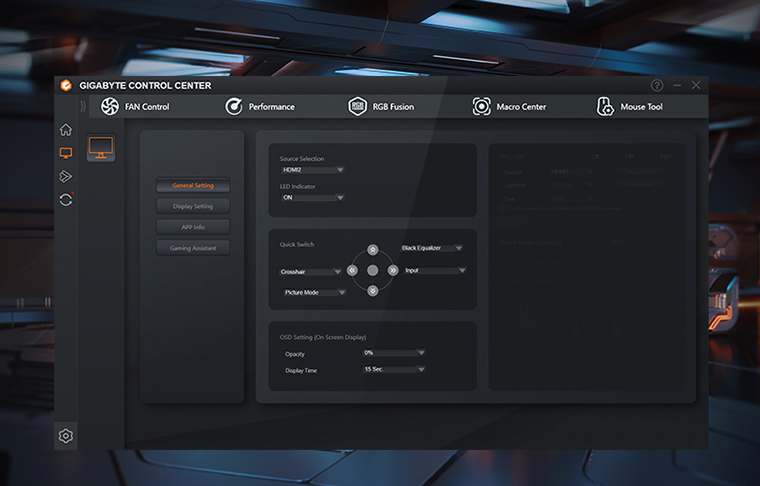Select the orange monitor sidebar icon
Image resolution: width=760 pixels, height=486 pixels.
(65, 153)
